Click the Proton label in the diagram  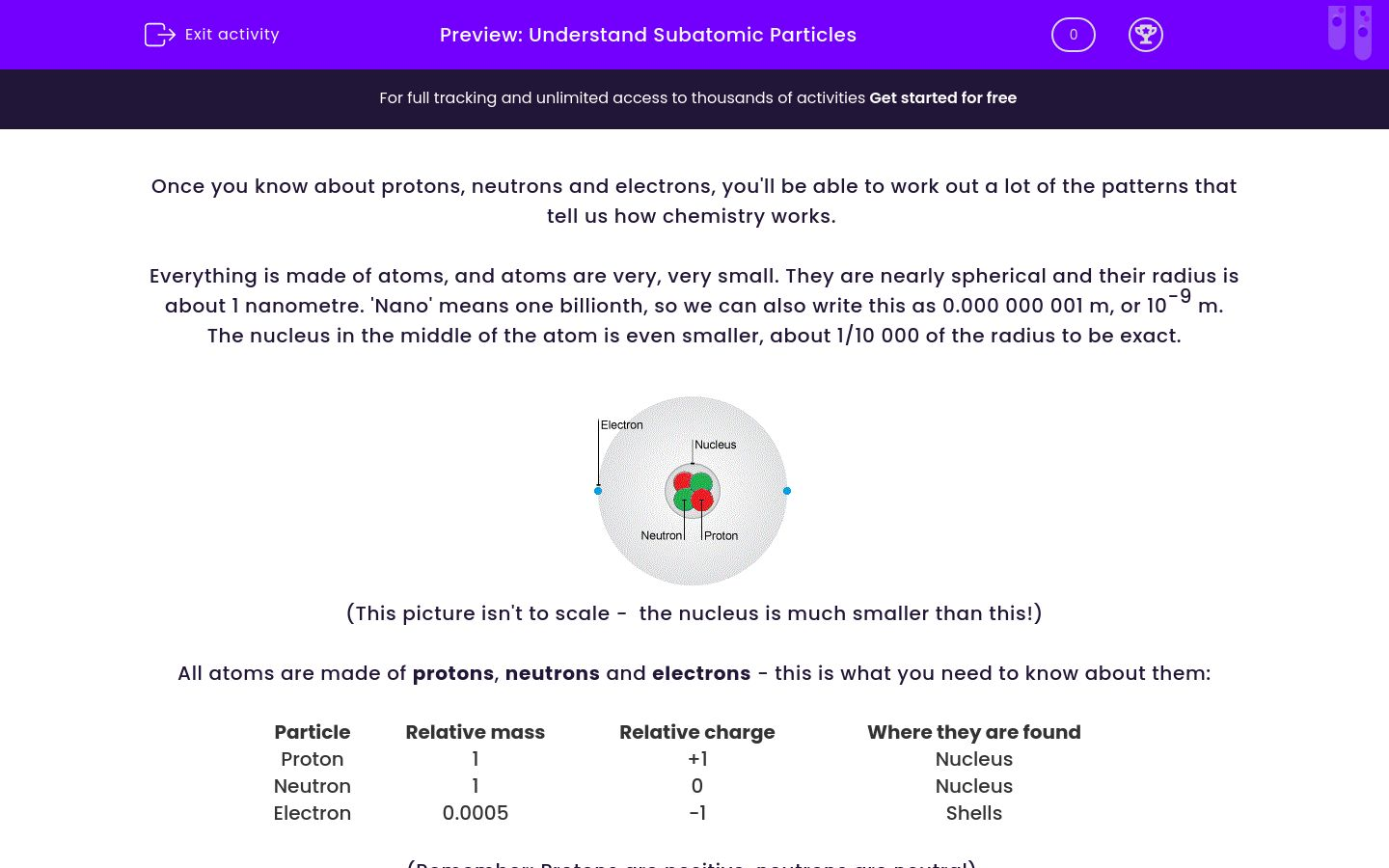click(721, 535)
